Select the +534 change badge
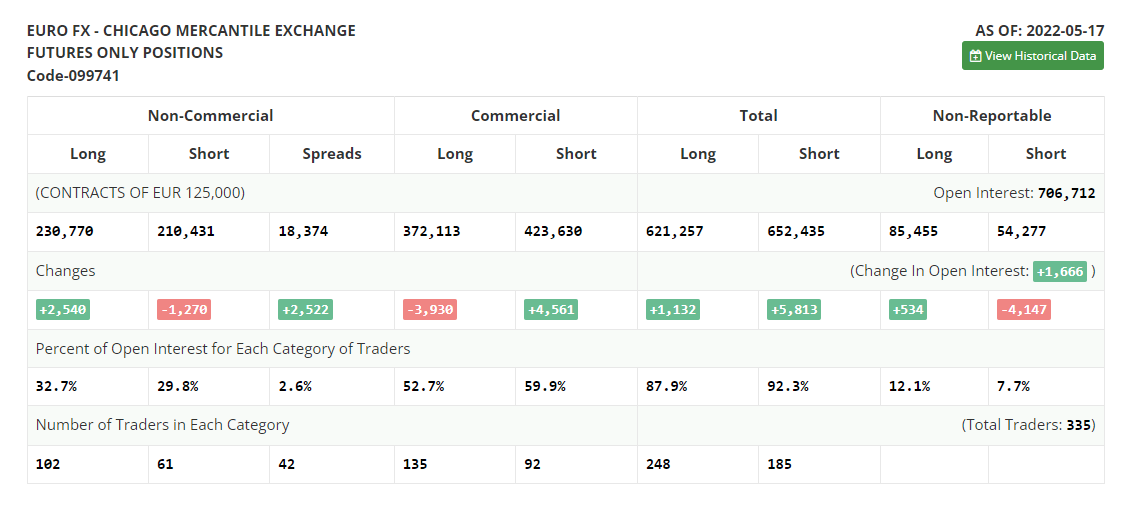Viewport: 1130px width, 508px height. point(908,310)
